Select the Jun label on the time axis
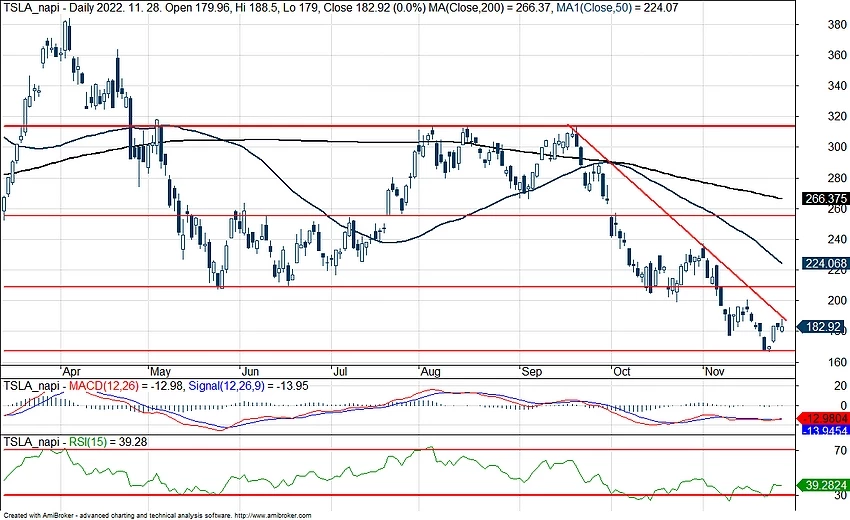Viewport: 850px width, 520px height. pos(250,372)
